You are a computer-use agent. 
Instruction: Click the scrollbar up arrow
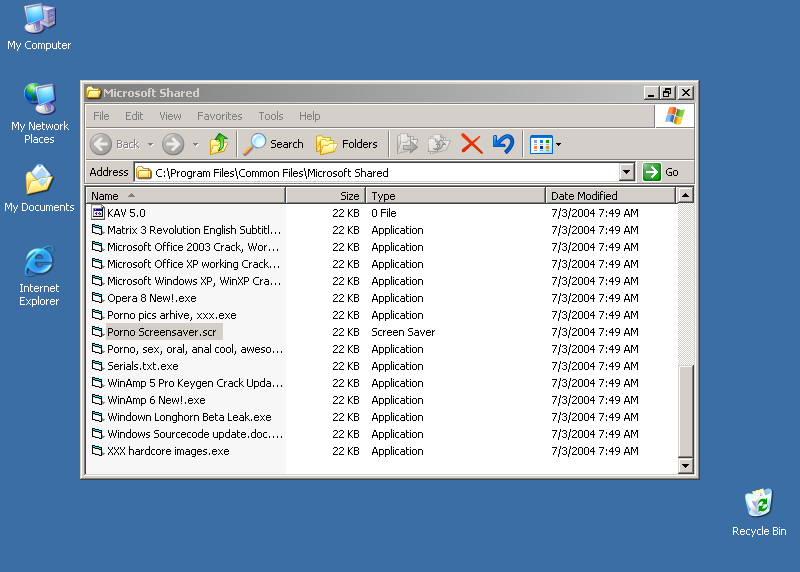[x=685, y=195]
